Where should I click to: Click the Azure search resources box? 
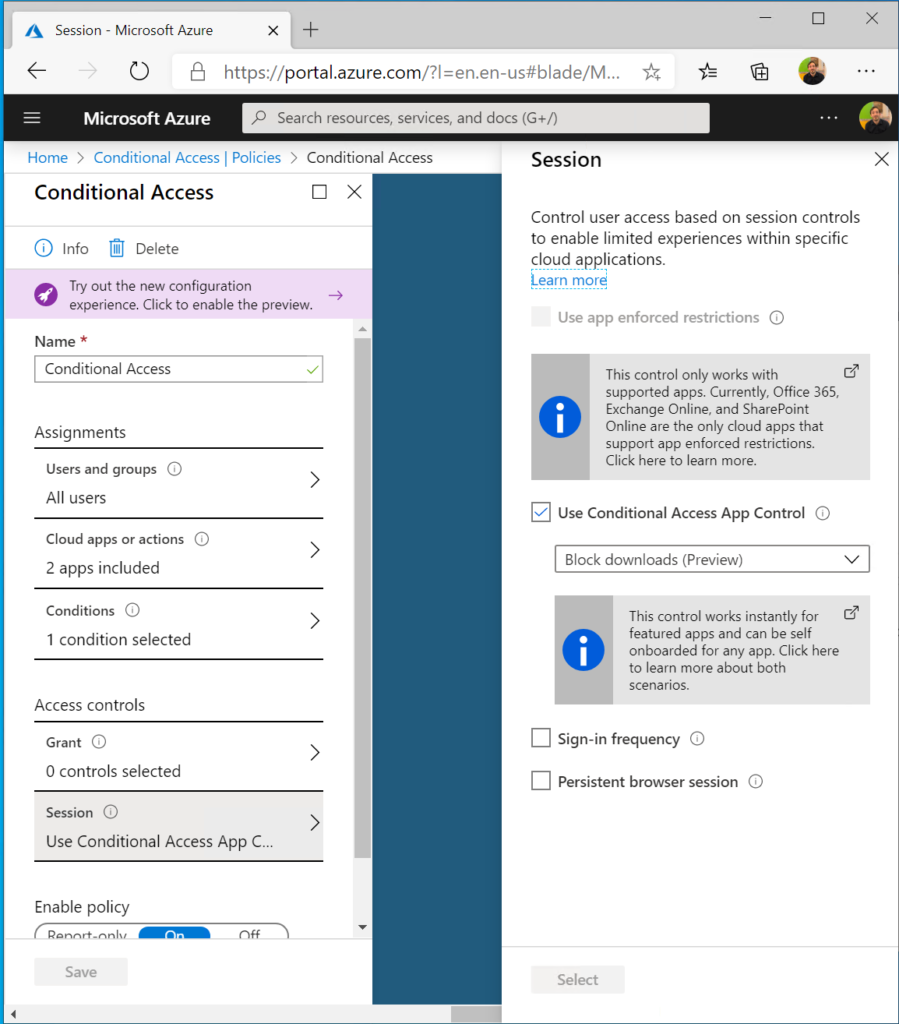click(x=476, y=118)
